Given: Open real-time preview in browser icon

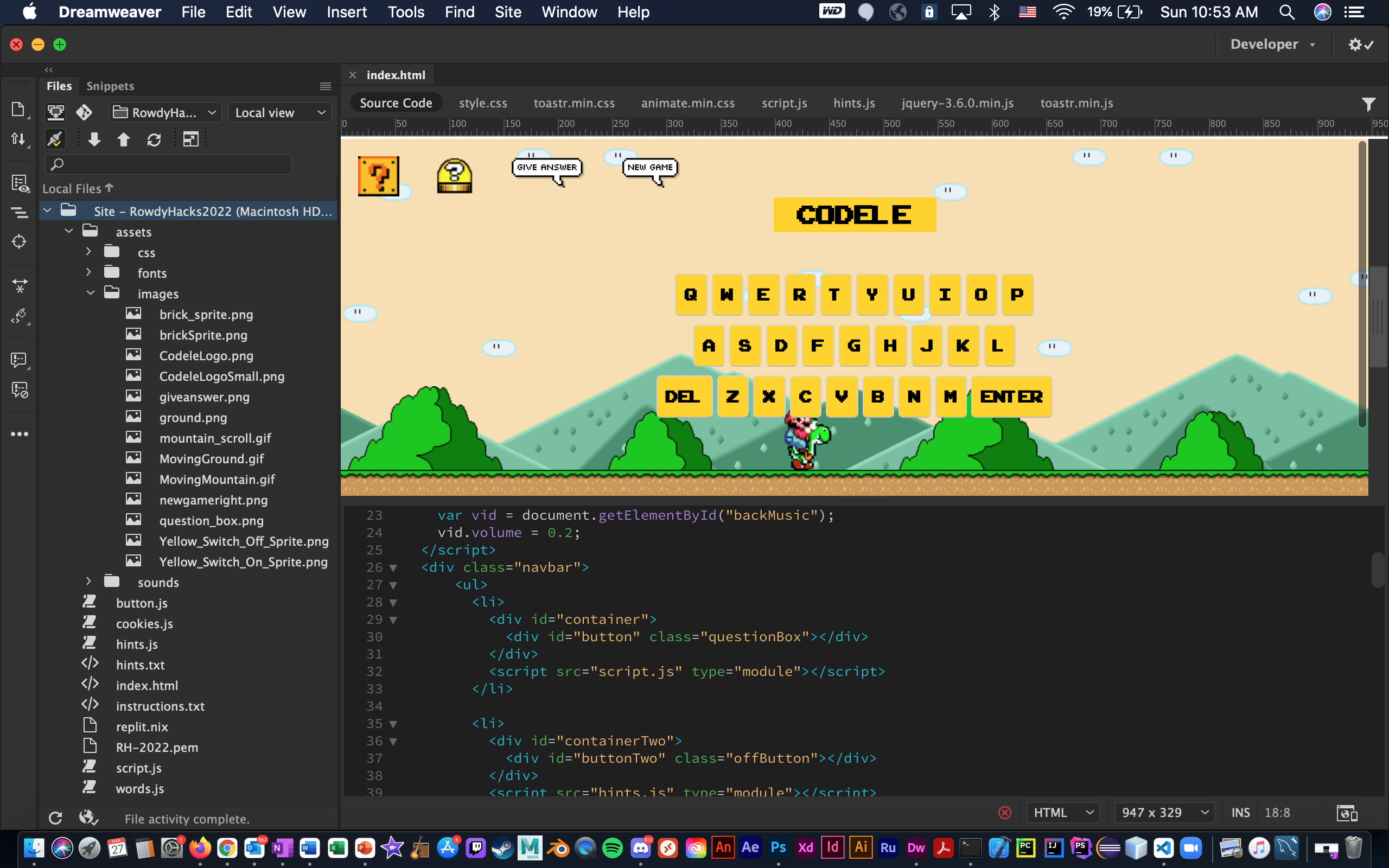Looking at the screenshot, I should (x=1347, y=813).
